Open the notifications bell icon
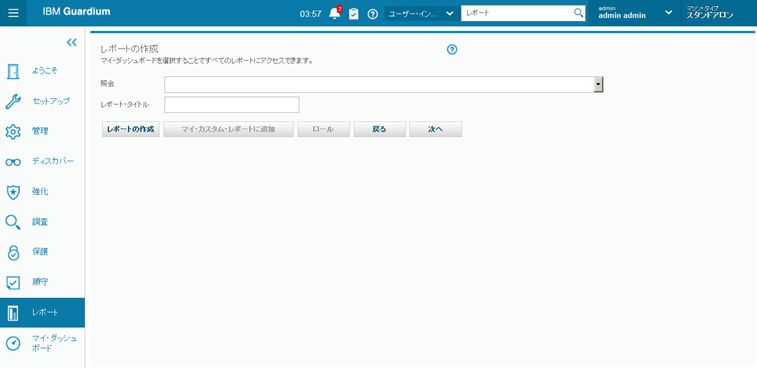This screenshot has height=368, width=757. [335, 14]
